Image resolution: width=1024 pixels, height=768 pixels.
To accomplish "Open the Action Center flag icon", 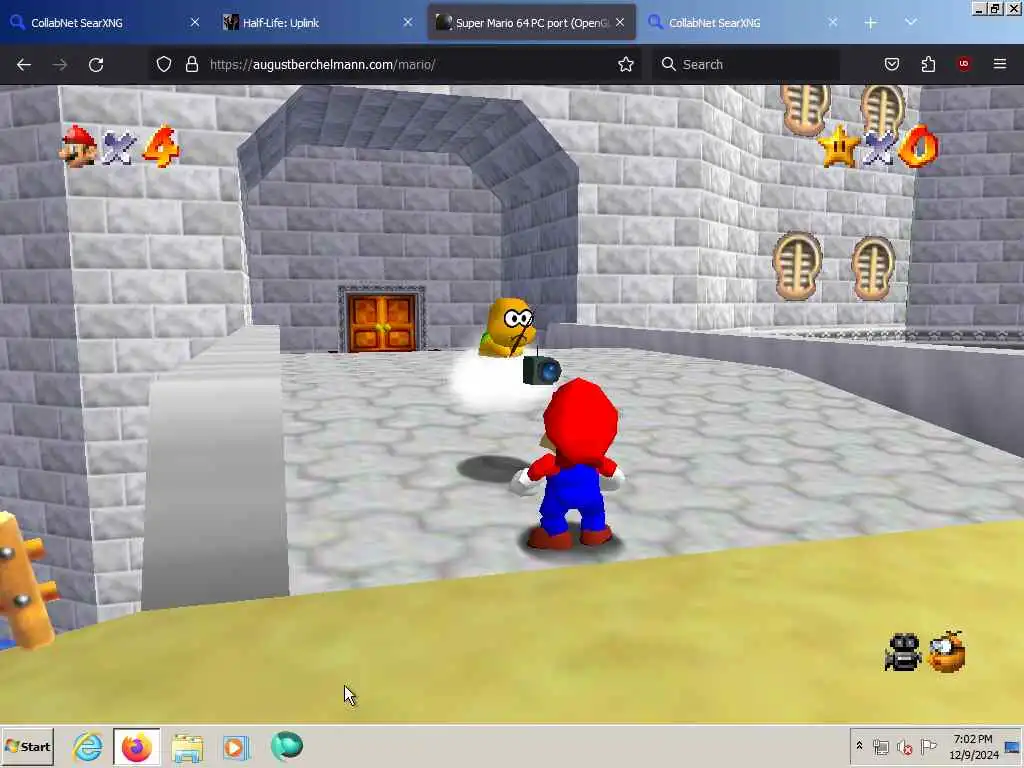I will pyautogui.click(x=928, y=746).
